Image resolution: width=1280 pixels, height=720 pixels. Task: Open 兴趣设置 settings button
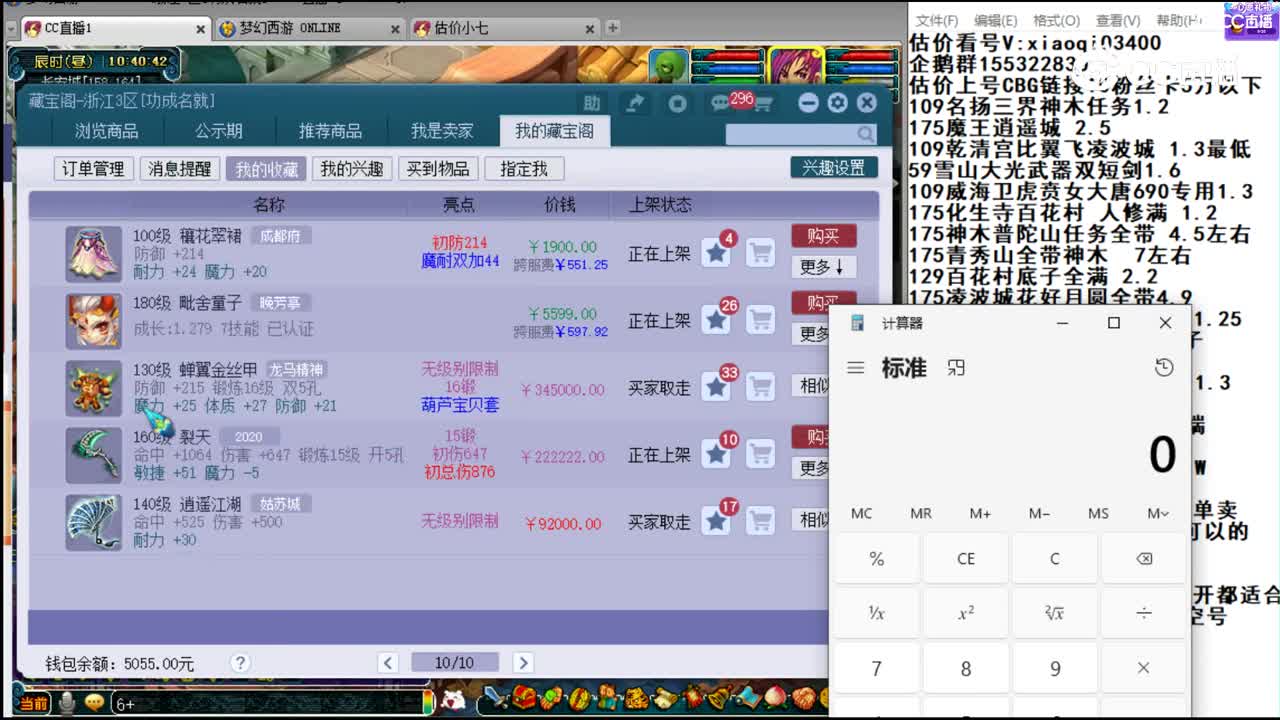[x=835, y=165]
